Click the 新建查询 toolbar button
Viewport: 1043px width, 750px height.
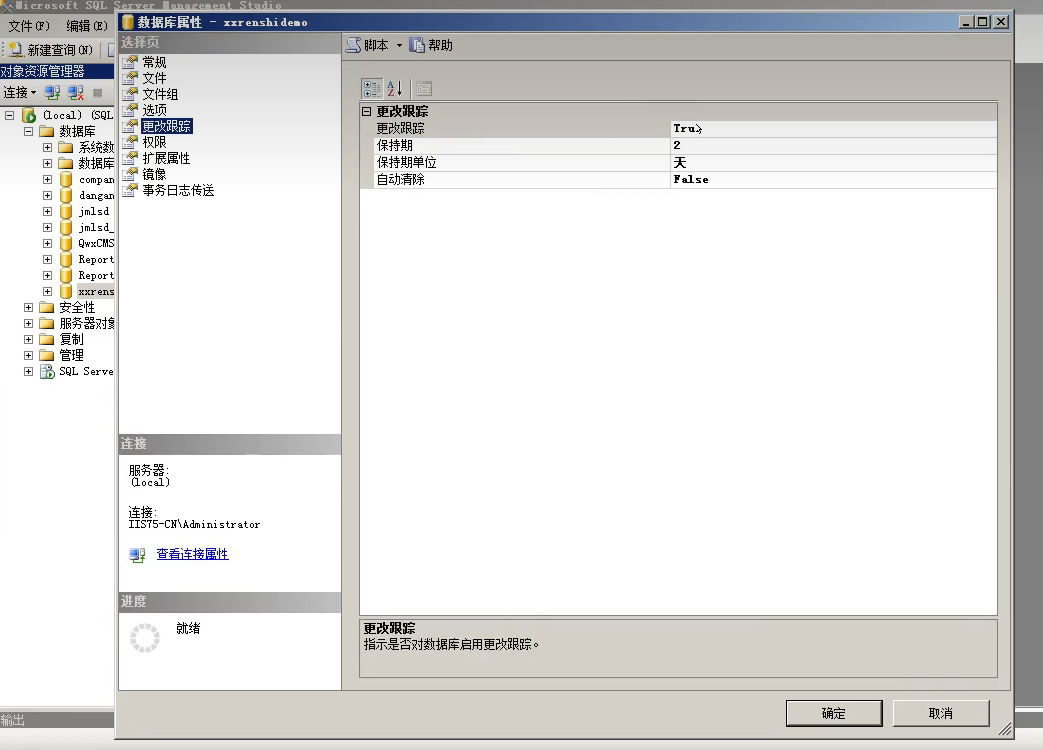coord(50,50)
